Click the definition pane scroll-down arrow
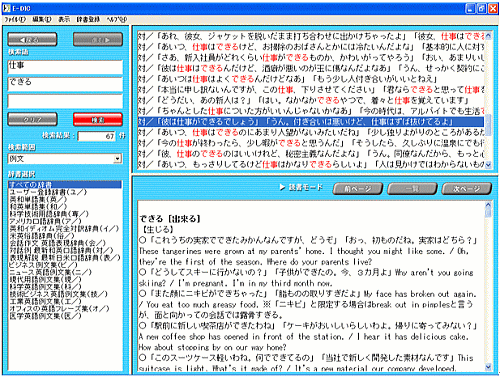 click(488, 367)
